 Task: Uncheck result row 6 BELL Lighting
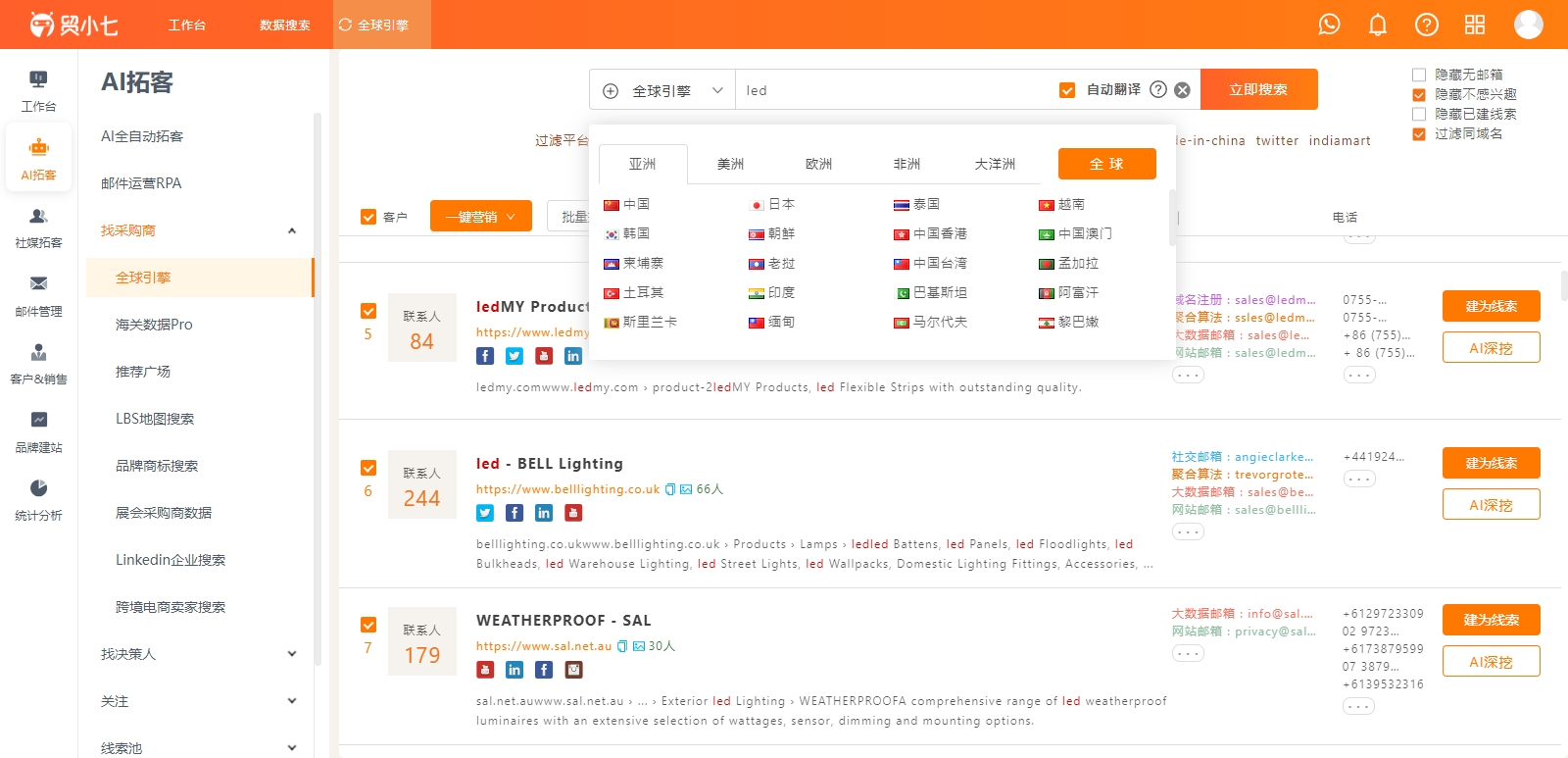click(x=368, y=468)
